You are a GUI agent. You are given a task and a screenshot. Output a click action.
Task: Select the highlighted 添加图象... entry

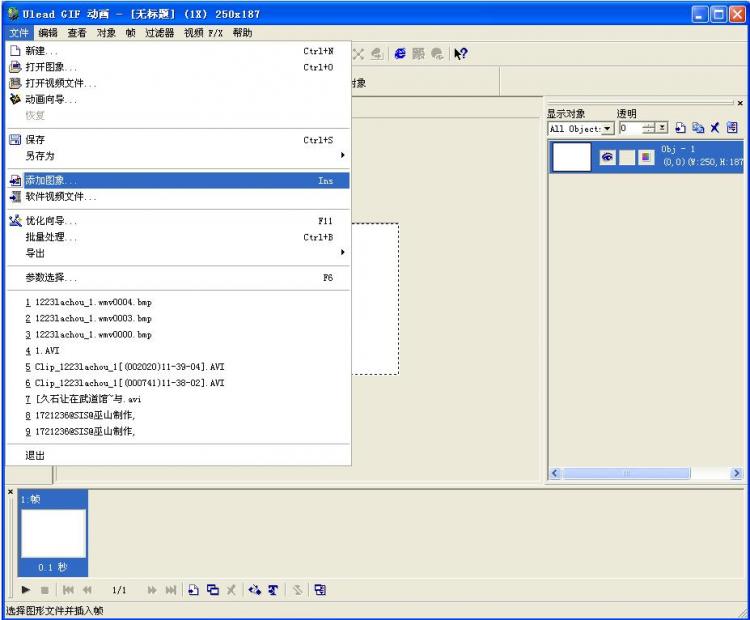[178, 180]
